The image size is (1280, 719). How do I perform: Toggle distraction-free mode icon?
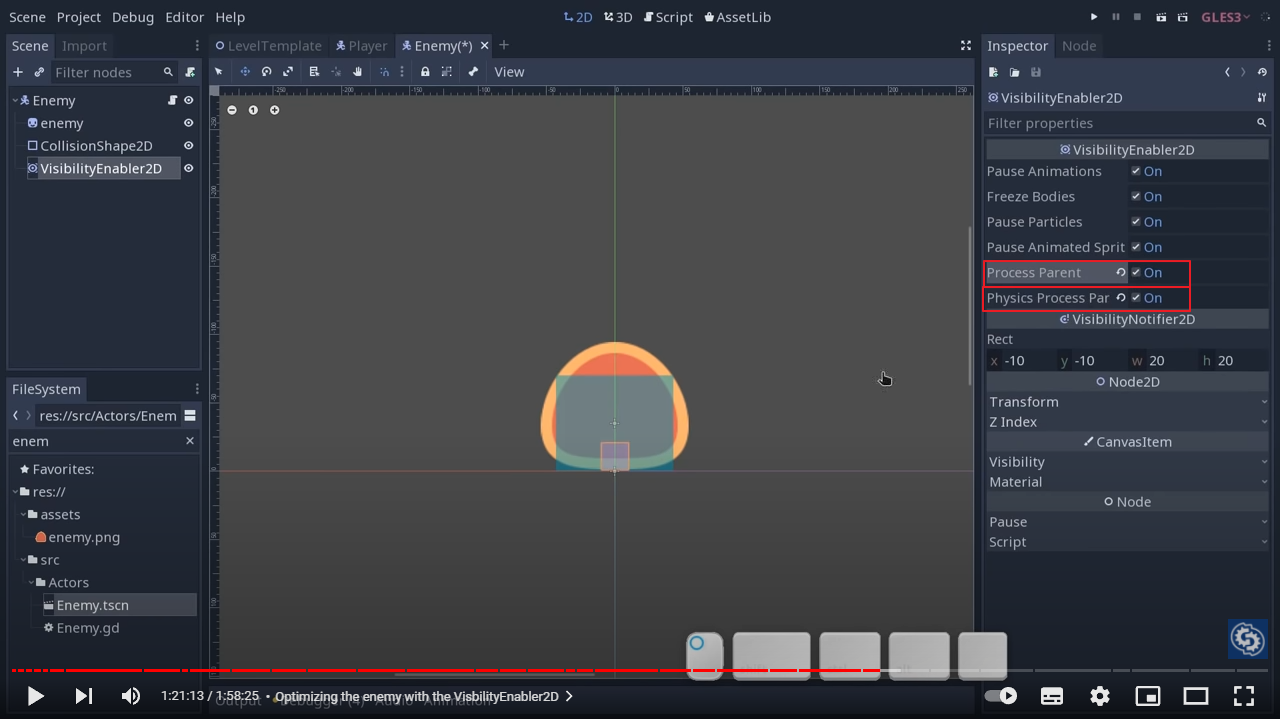[965, 46]
